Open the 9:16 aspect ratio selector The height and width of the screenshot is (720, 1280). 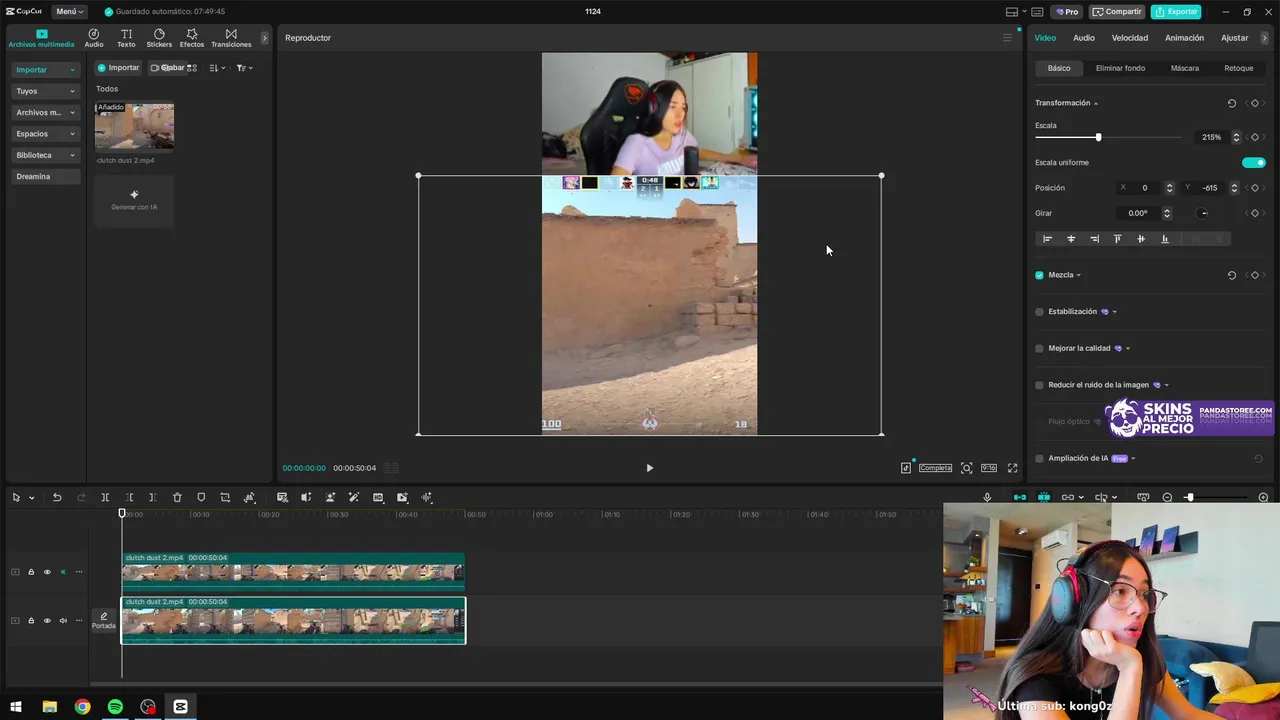click(988, 468)
